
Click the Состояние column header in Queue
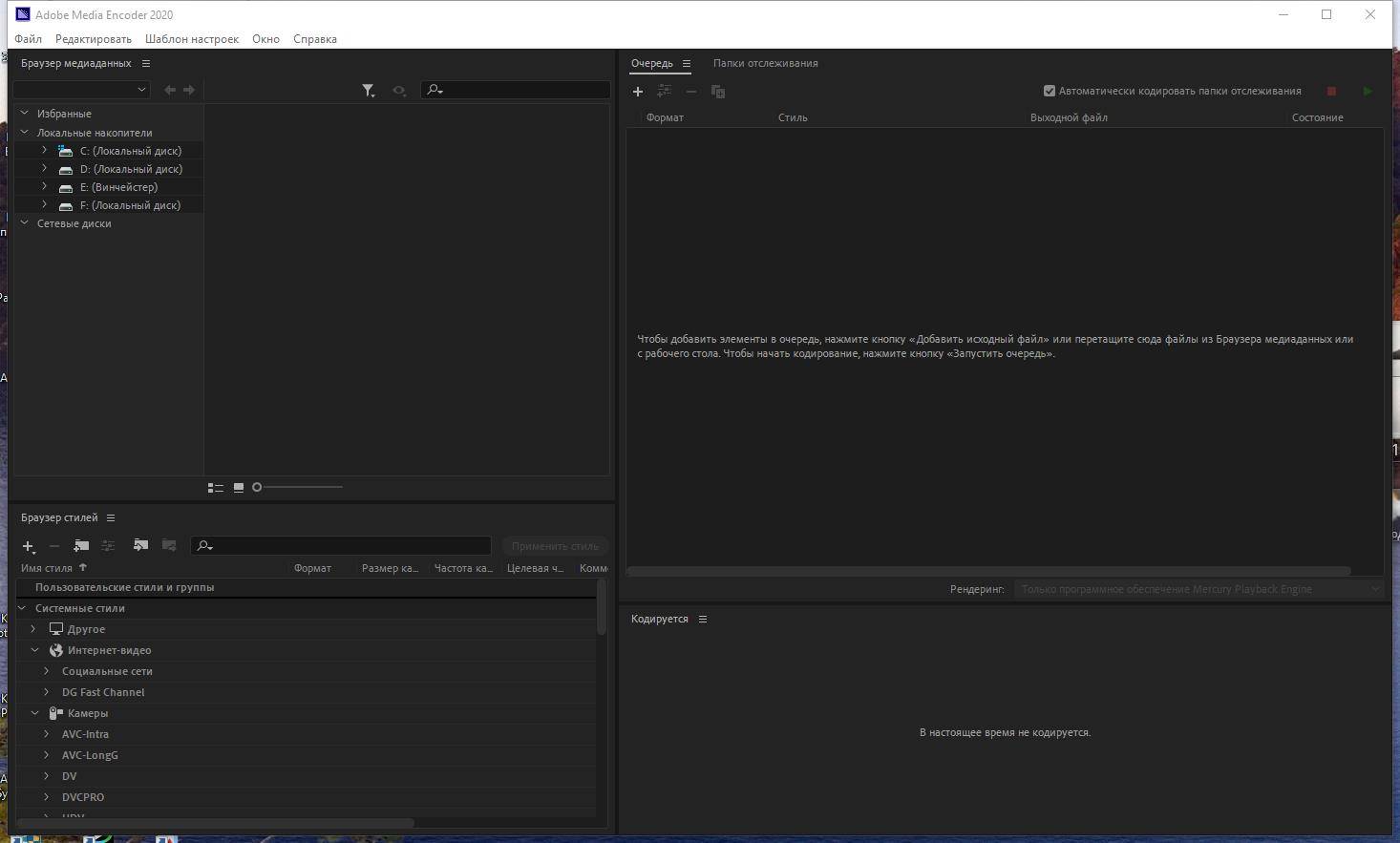click(x=1318, y=117)
